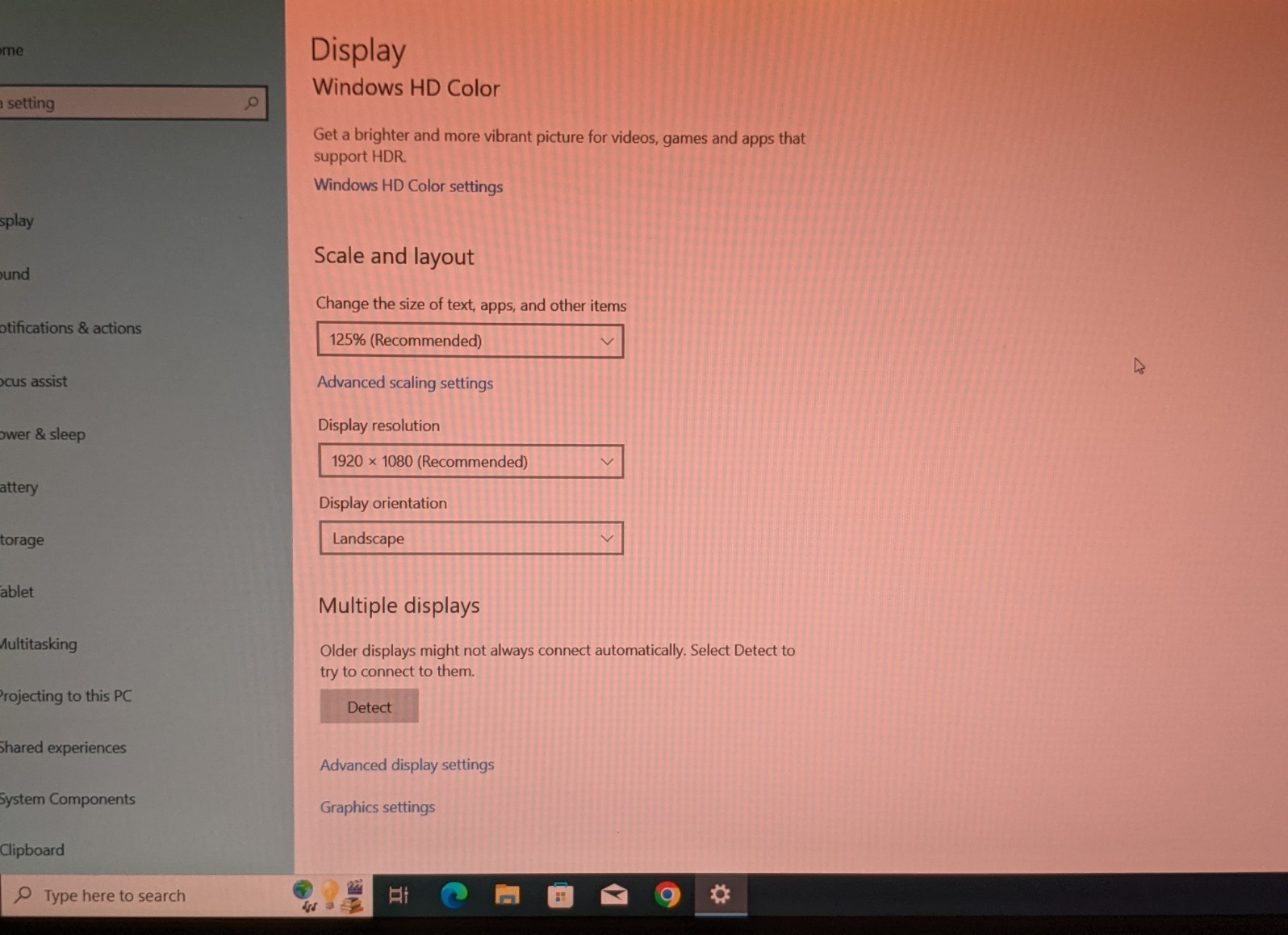Open Advanced display settings link
Image resolution: width=1288 pixels, height=935 pixels.
[407, 764]
